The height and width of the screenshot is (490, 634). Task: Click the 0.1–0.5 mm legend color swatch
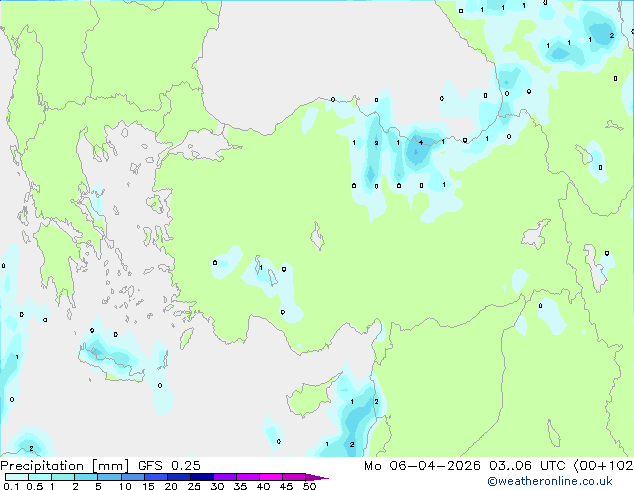click(17, 477)
